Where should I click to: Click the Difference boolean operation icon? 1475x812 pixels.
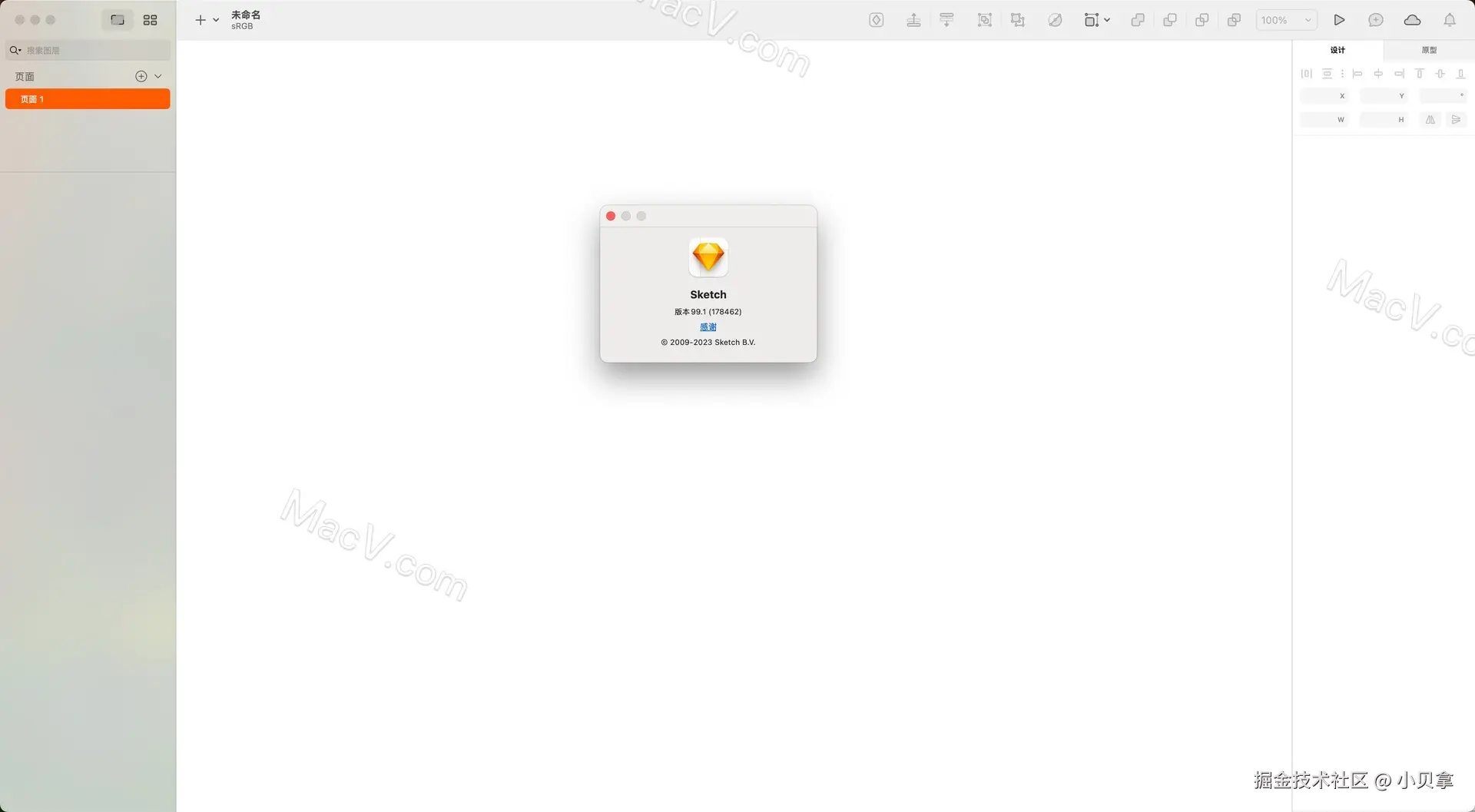click(x=1235, y=20)
